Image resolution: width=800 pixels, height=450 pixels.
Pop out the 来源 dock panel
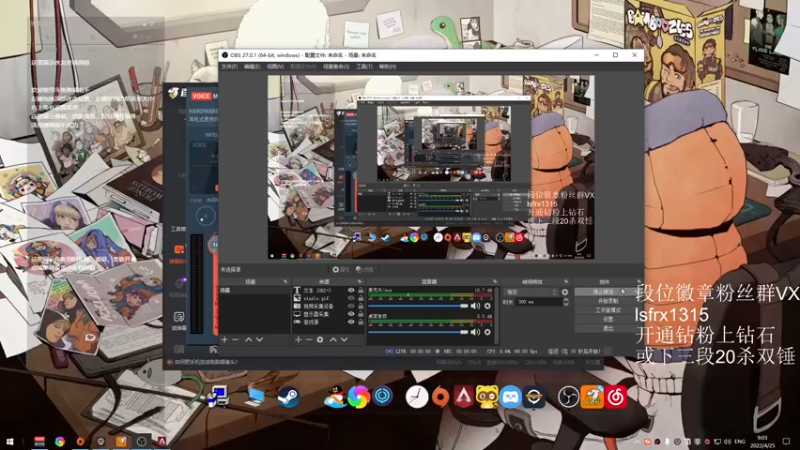pos(360,282)
